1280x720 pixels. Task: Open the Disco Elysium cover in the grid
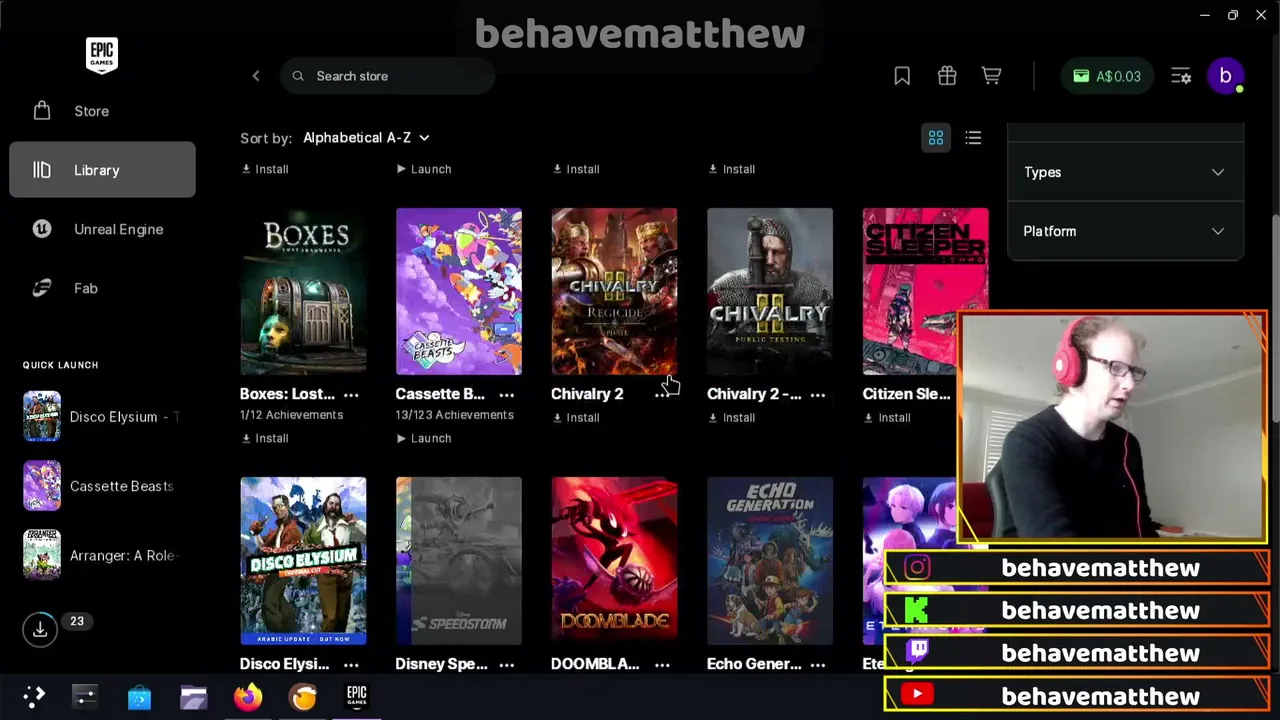(303, 561)
